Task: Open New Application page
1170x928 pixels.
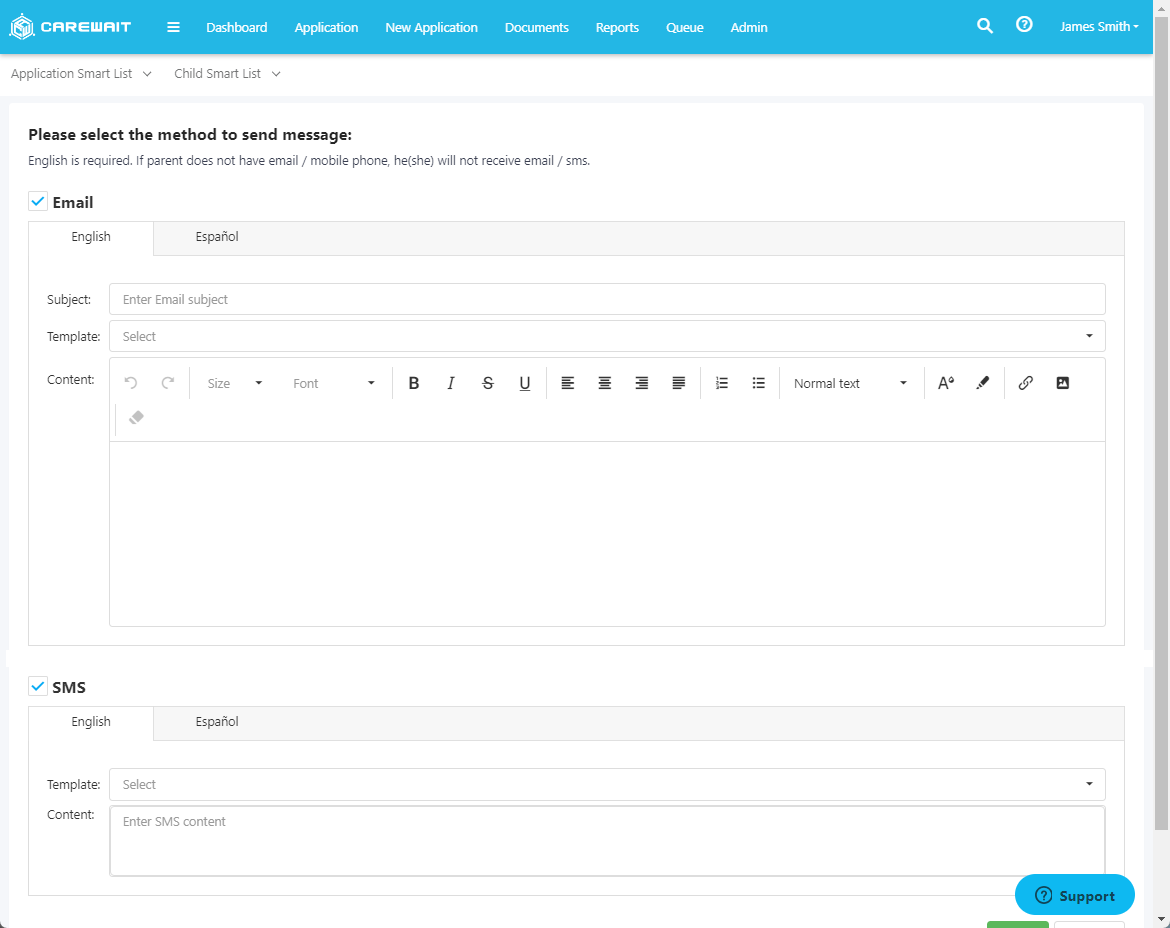Action: [431, 28]
